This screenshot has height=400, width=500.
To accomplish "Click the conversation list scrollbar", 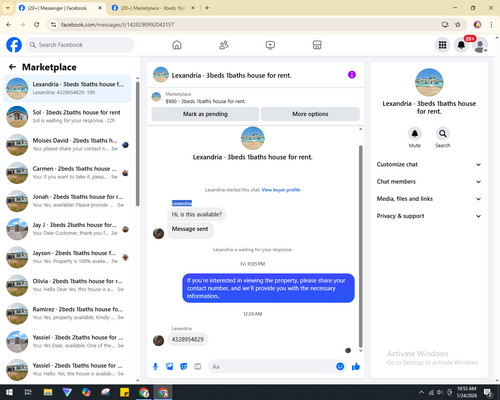I will tap(138, 143).
